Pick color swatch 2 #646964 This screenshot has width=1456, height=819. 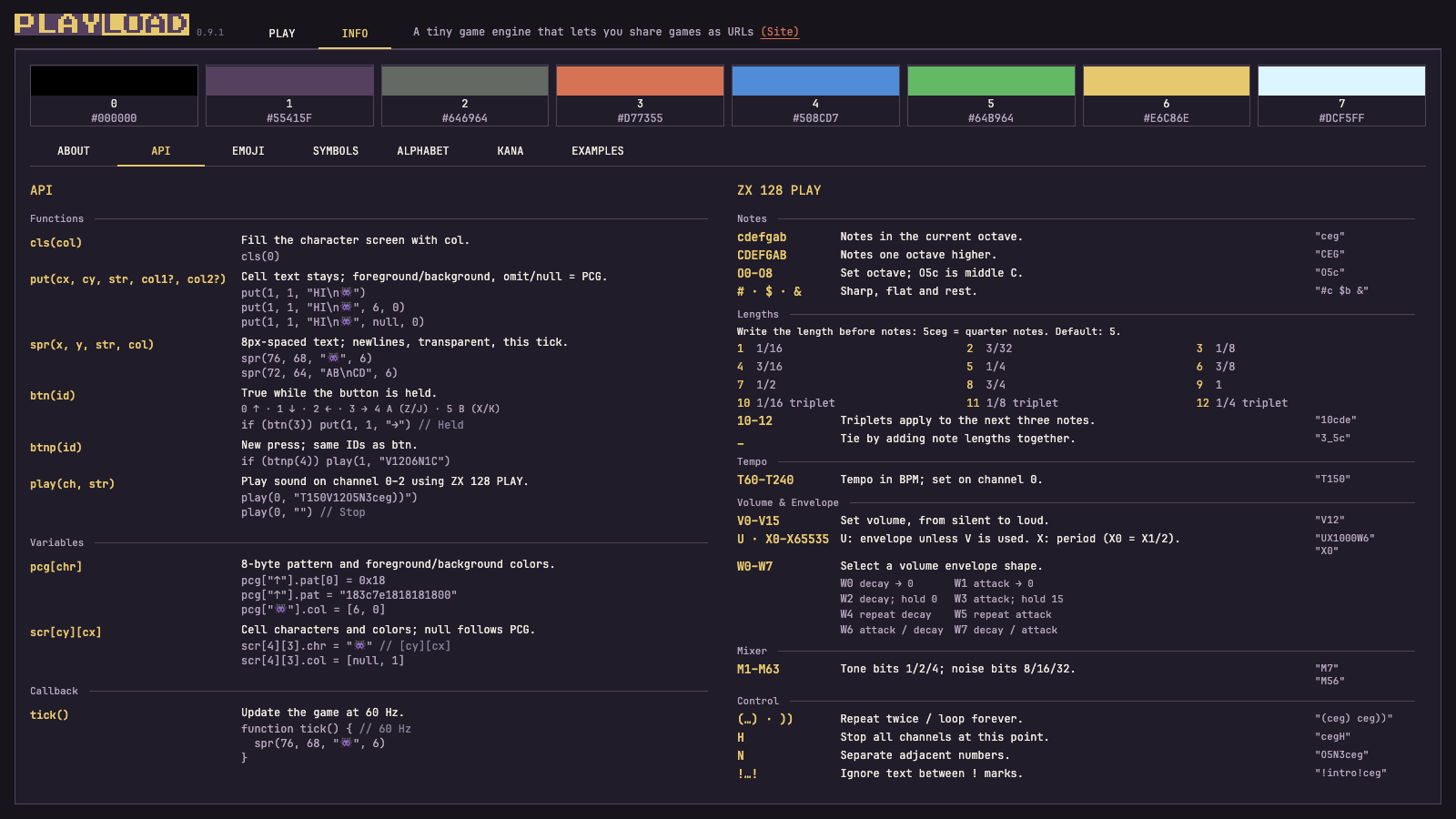coord(465,96)
